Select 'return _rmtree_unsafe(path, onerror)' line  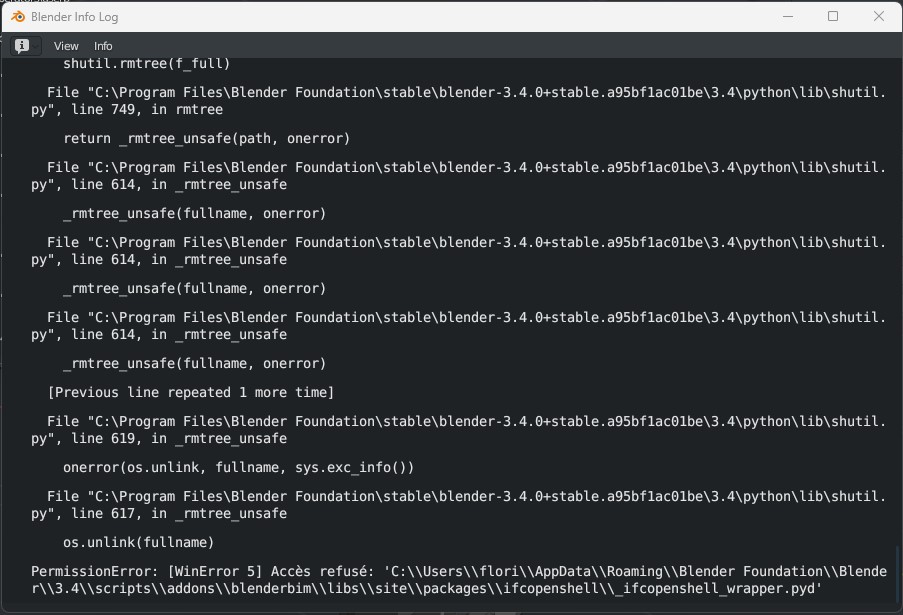coord(207,139)
